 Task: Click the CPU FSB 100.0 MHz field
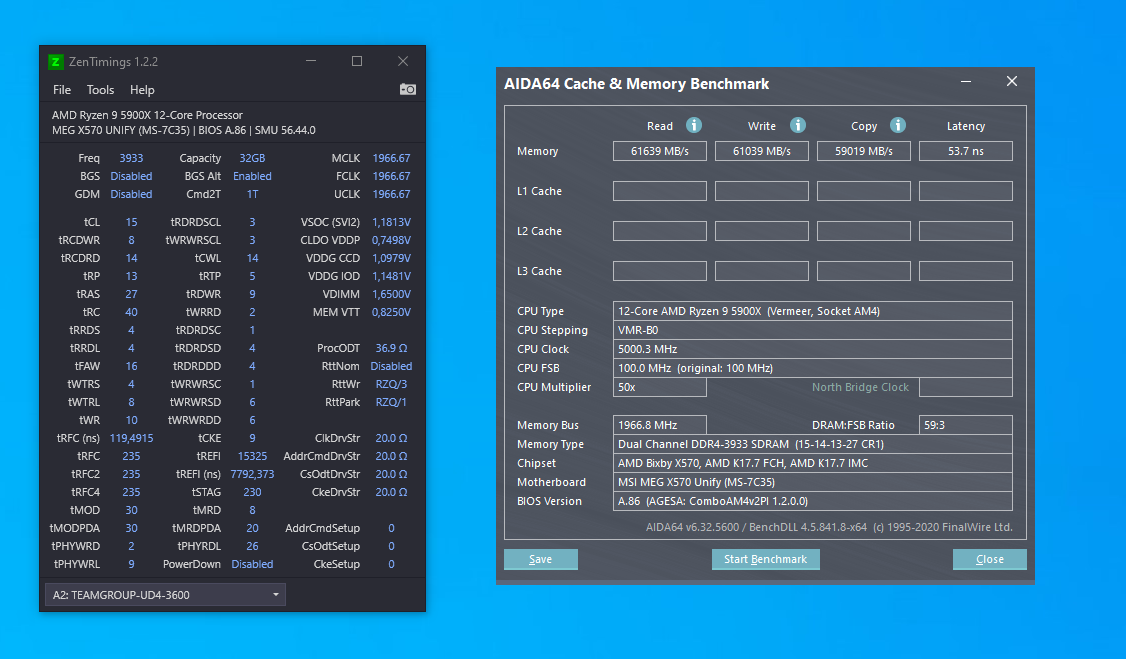point(813,368)
